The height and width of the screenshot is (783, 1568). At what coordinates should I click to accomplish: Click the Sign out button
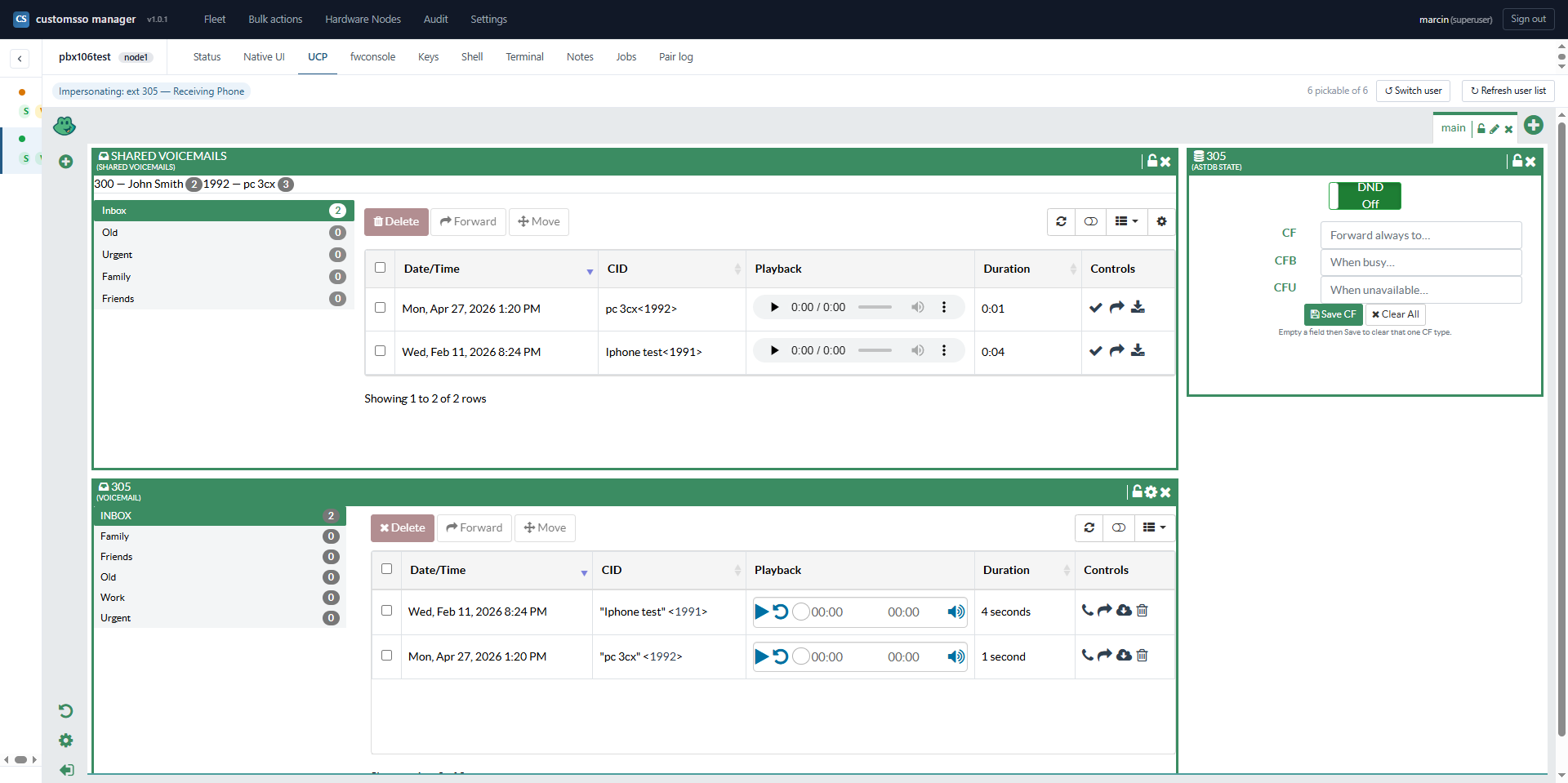pyautogui.click(x=1528, y=19)
